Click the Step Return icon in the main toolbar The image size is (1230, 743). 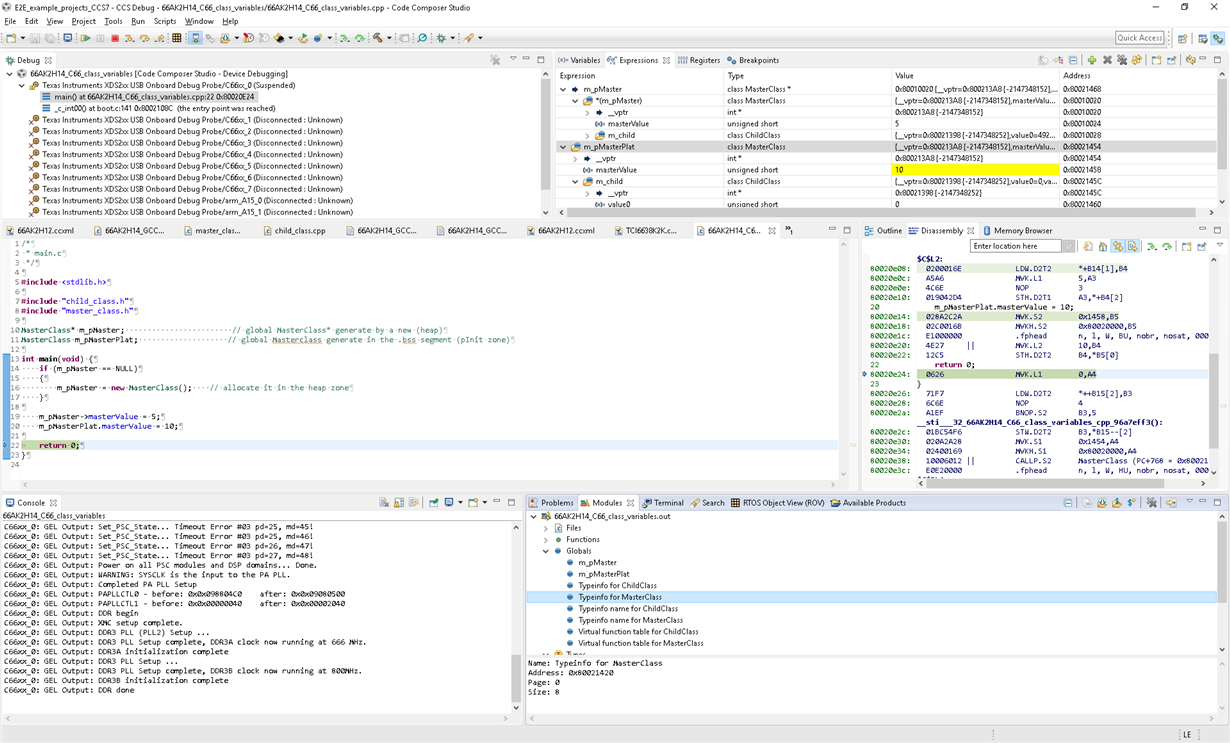[x=159, y=38]
